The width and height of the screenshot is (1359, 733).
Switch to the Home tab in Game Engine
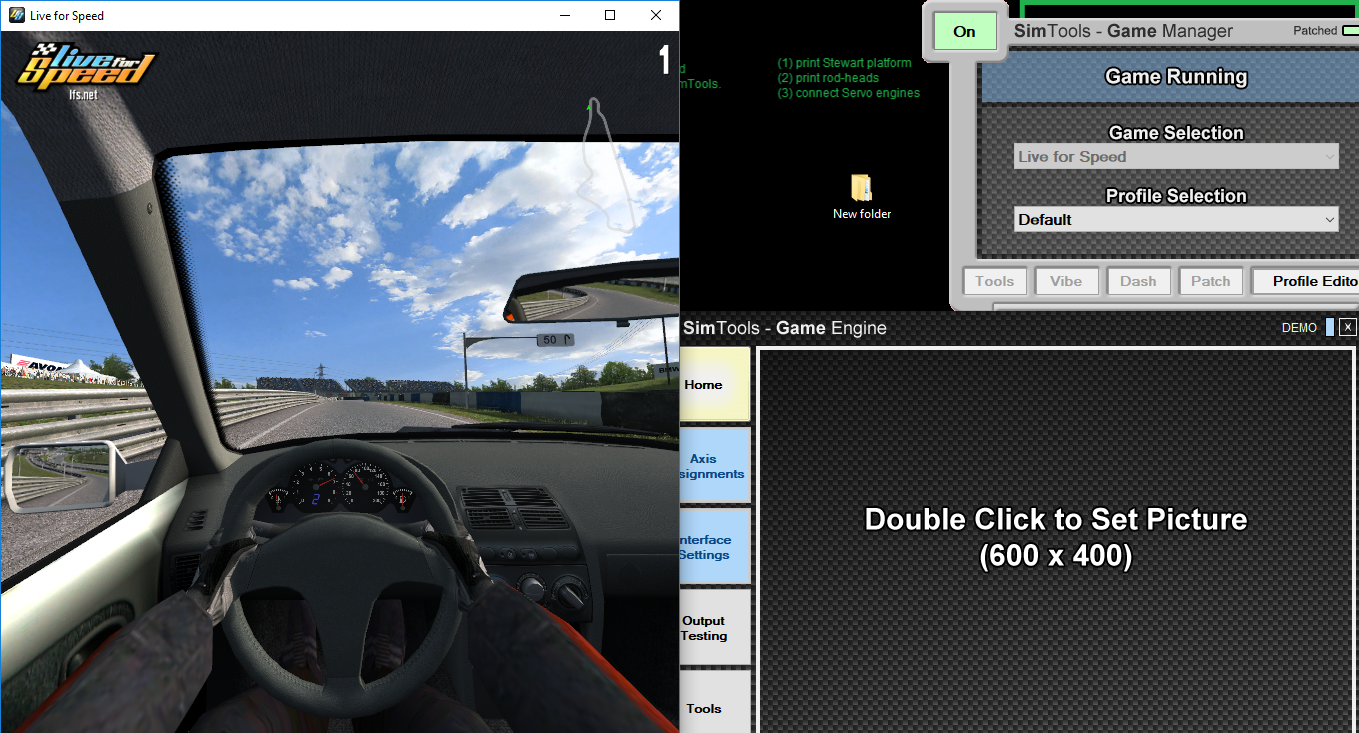(714, 384)
